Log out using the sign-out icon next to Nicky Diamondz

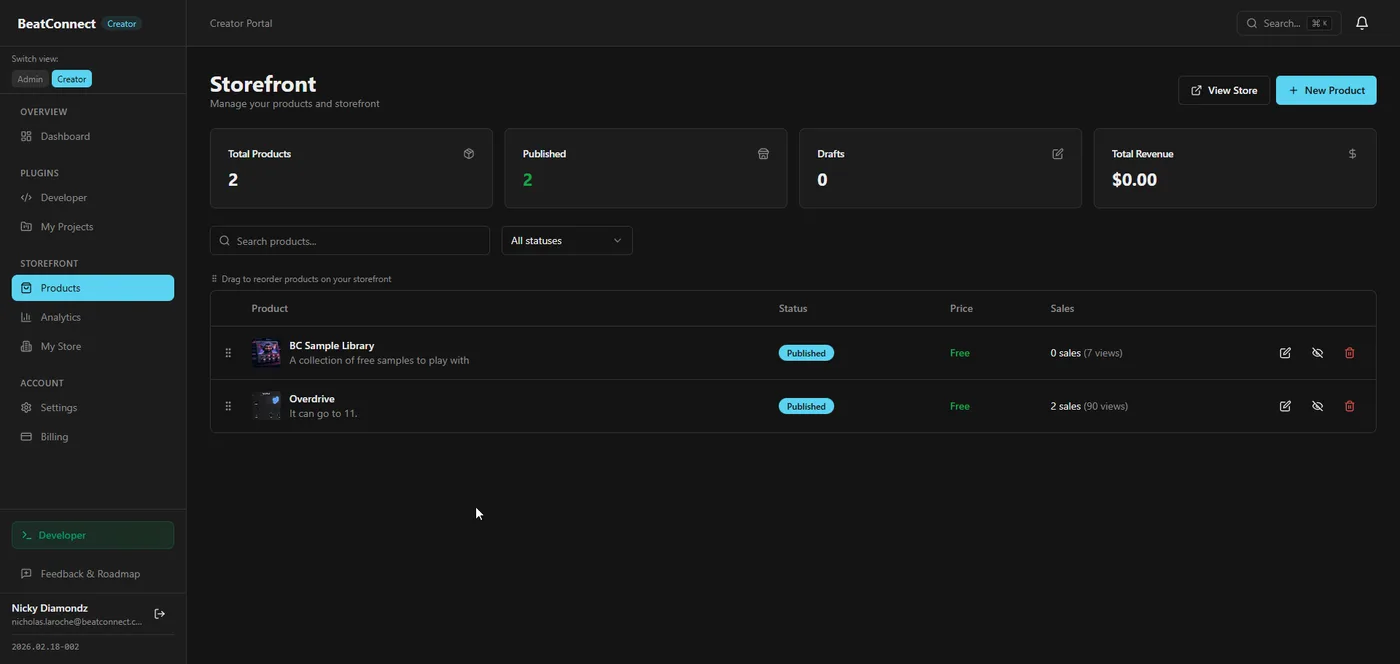[x=158, y=613]
